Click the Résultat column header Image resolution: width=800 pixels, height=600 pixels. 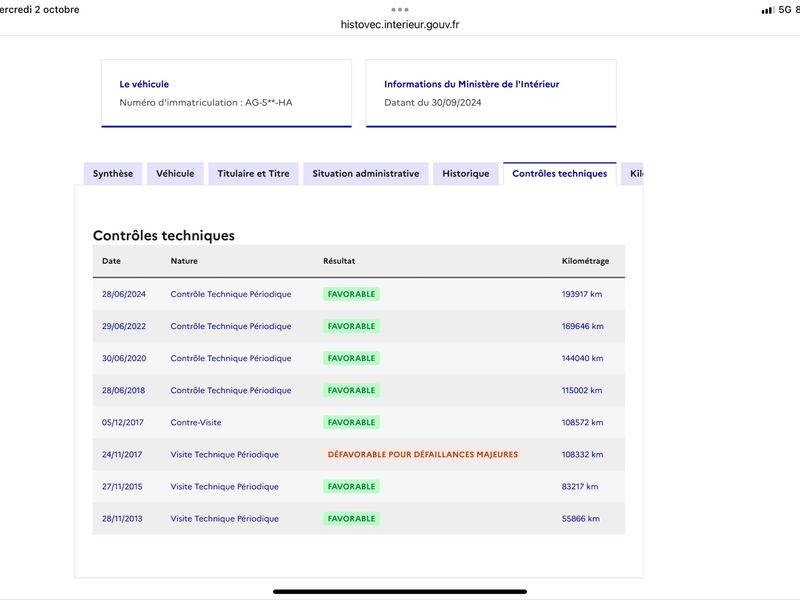(339, 261)
